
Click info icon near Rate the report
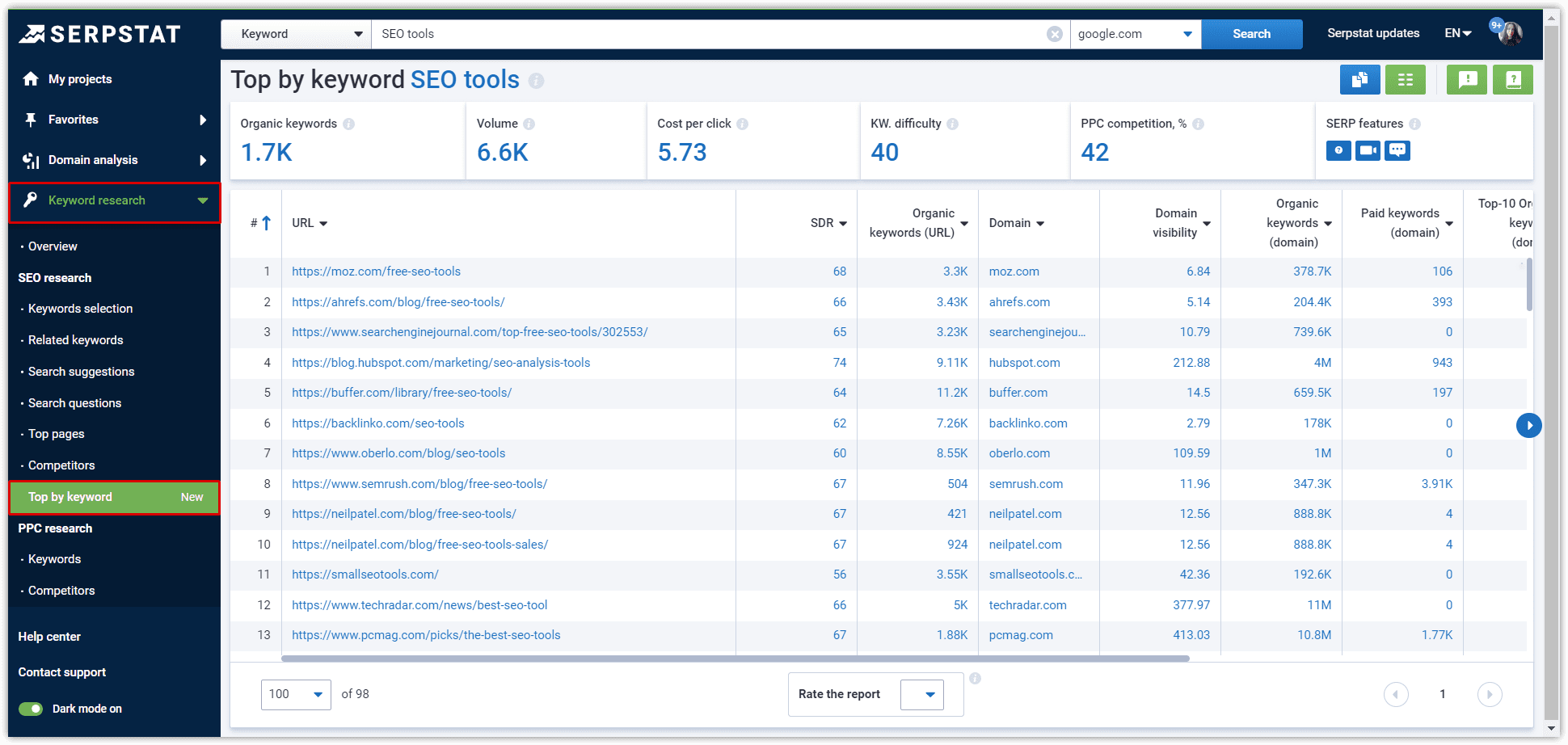(975, 679)
